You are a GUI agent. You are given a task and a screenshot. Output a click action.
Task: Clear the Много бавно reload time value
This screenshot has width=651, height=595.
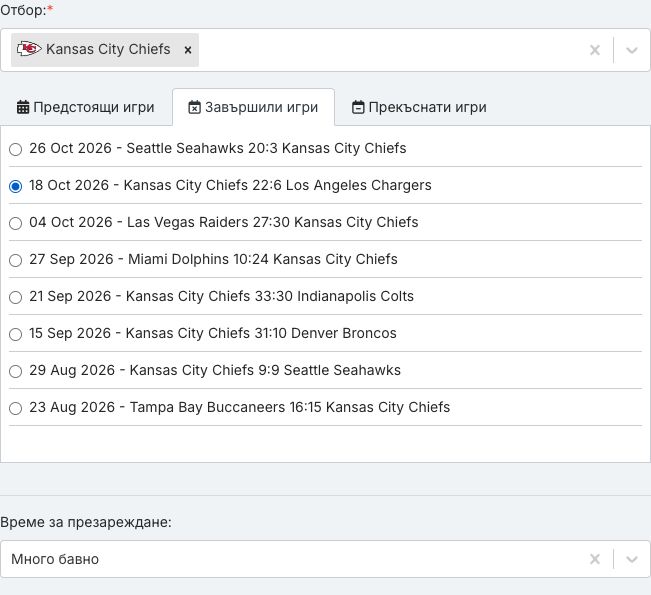pos(595,559)
